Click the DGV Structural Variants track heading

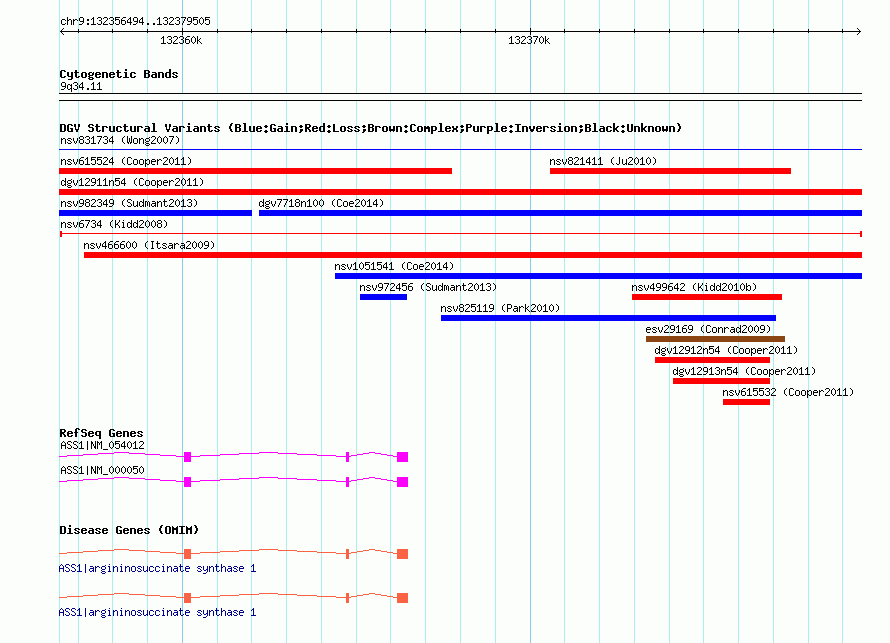[x=370, y=128]
